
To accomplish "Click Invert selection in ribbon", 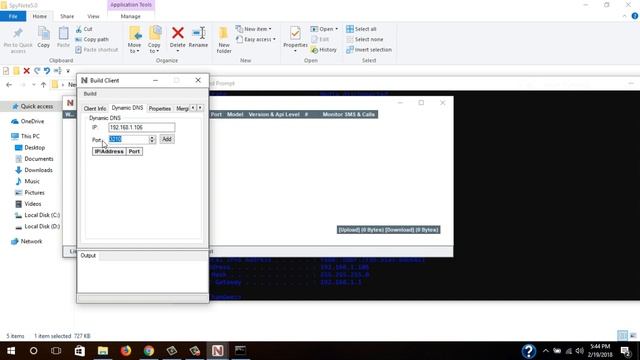I will [x=369, y=50].
